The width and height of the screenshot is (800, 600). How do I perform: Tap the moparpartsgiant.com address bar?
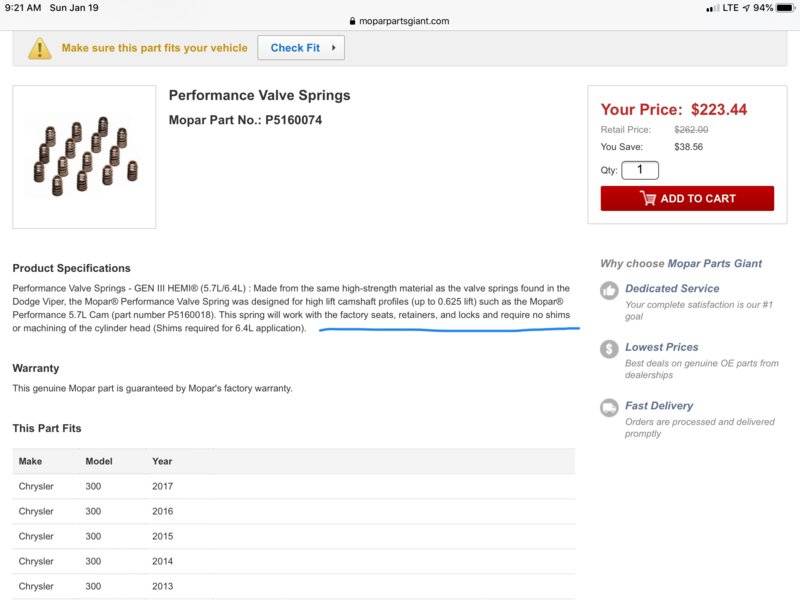[404, 21]
